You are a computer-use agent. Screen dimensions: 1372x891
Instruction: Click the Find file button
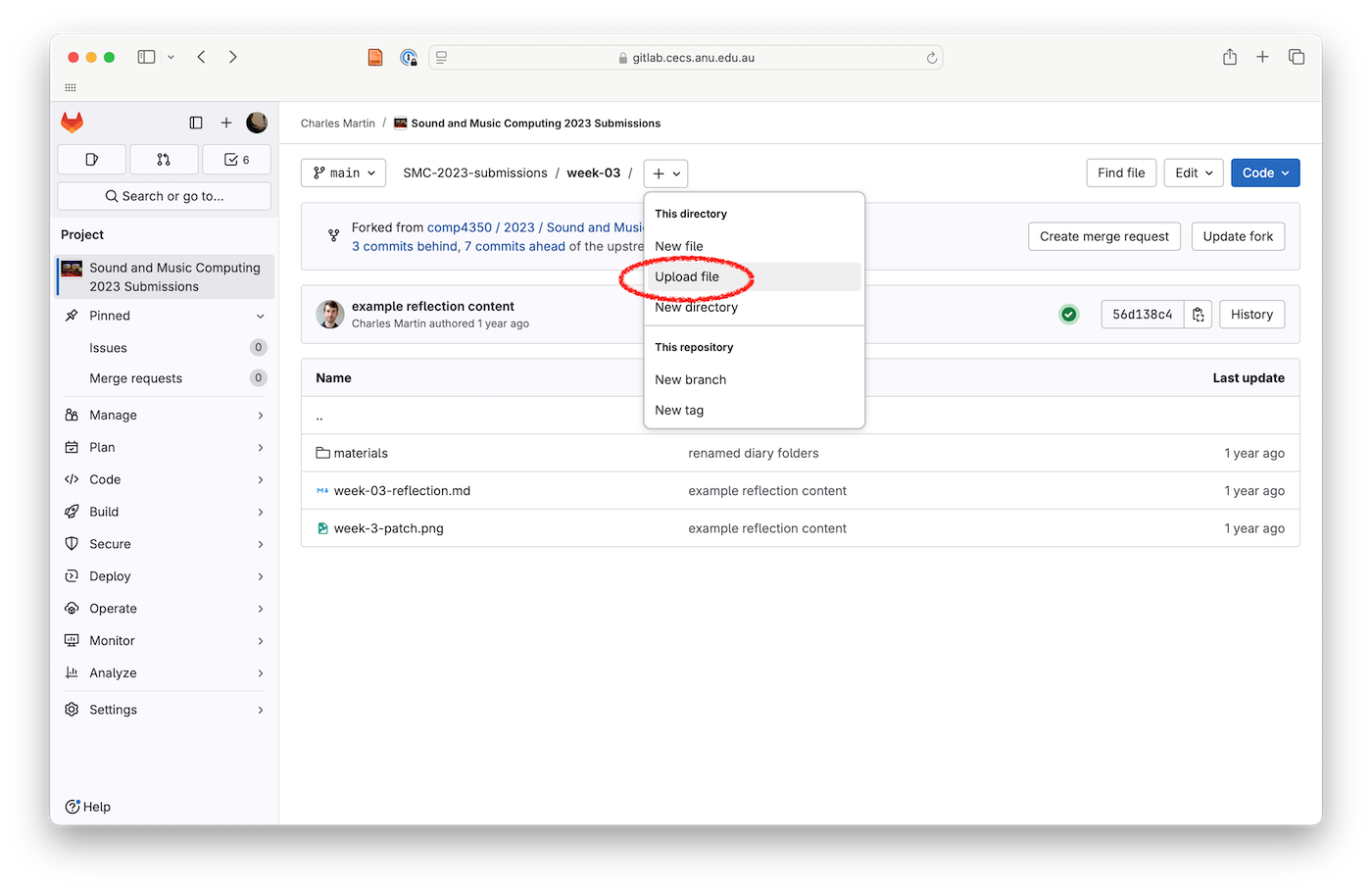coord(1121,172)
